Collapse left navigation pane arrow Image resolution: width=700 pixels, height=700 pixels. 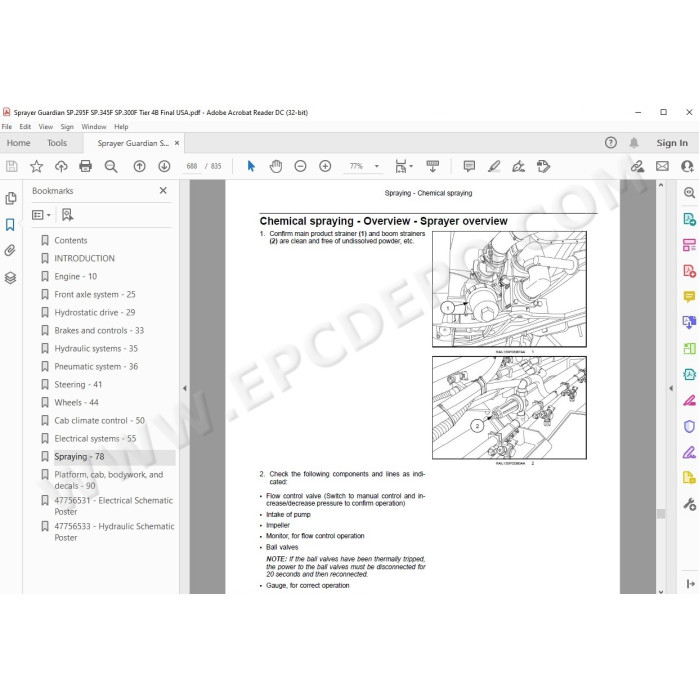184,388
